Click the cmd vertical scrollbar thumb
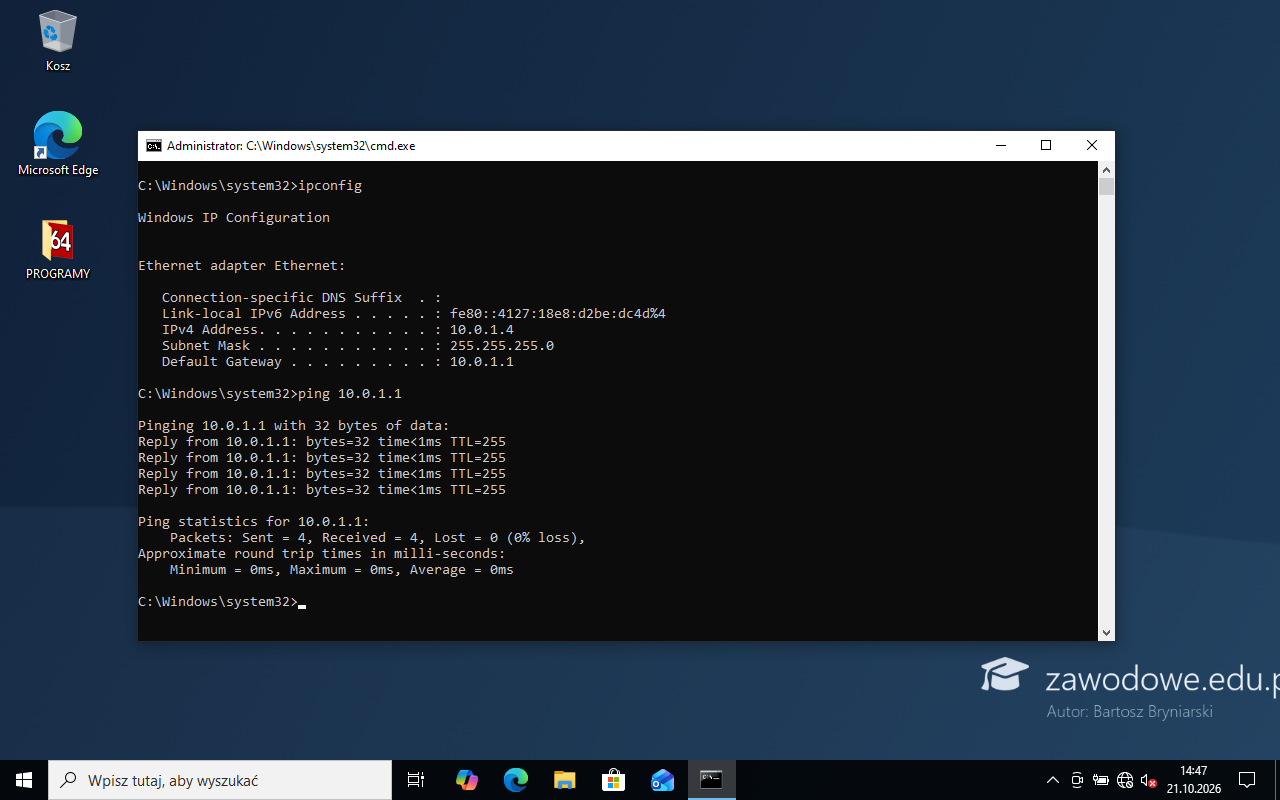Viewport: 1280px width, 800px height. pyautogui.click(x=1106, y=187)
